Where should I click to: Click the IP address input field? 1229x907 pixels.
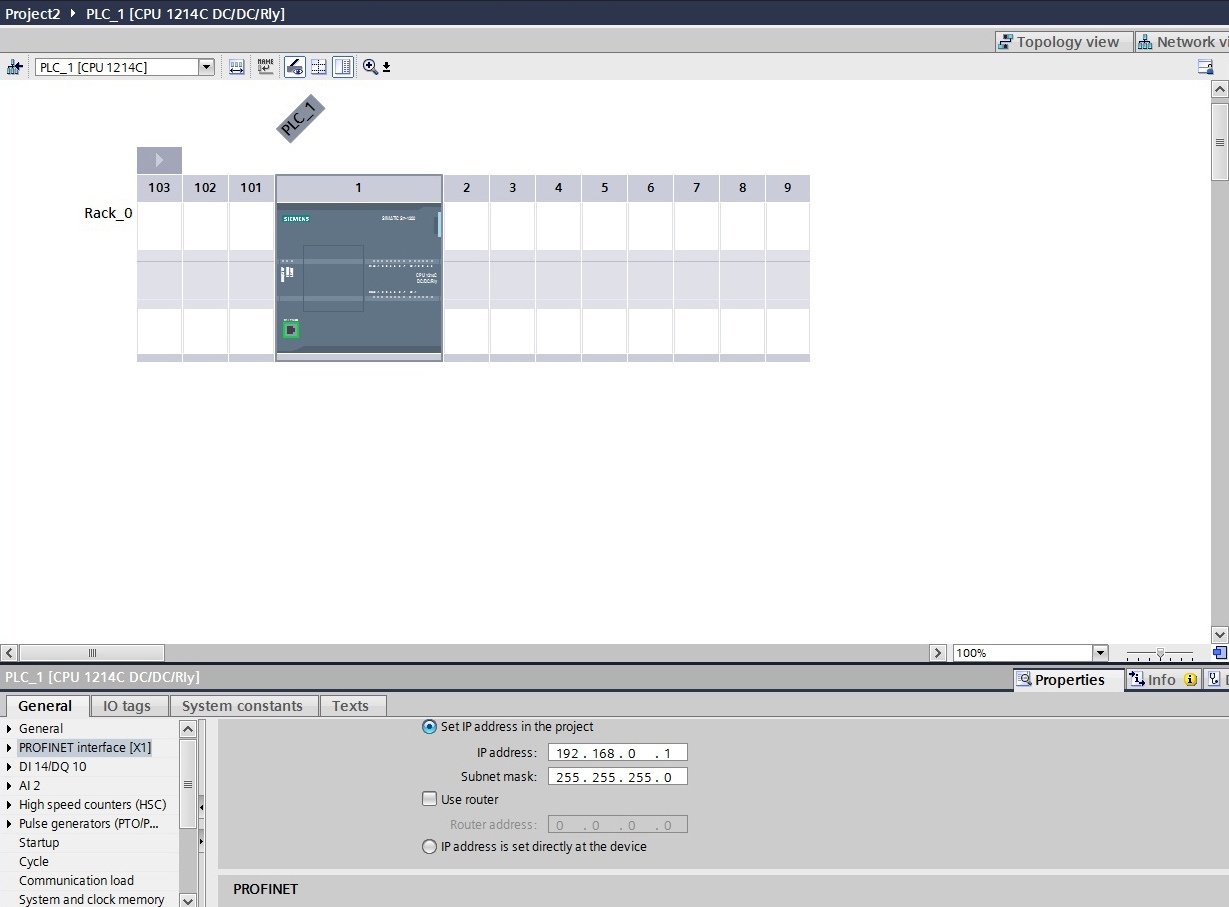617,753
